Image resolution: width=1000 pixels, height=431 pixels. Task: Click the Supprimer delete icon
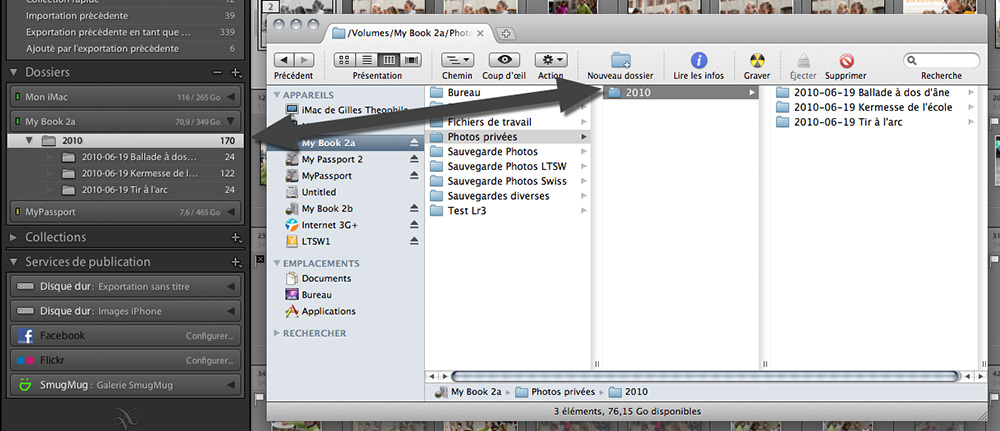coord(846,61)
